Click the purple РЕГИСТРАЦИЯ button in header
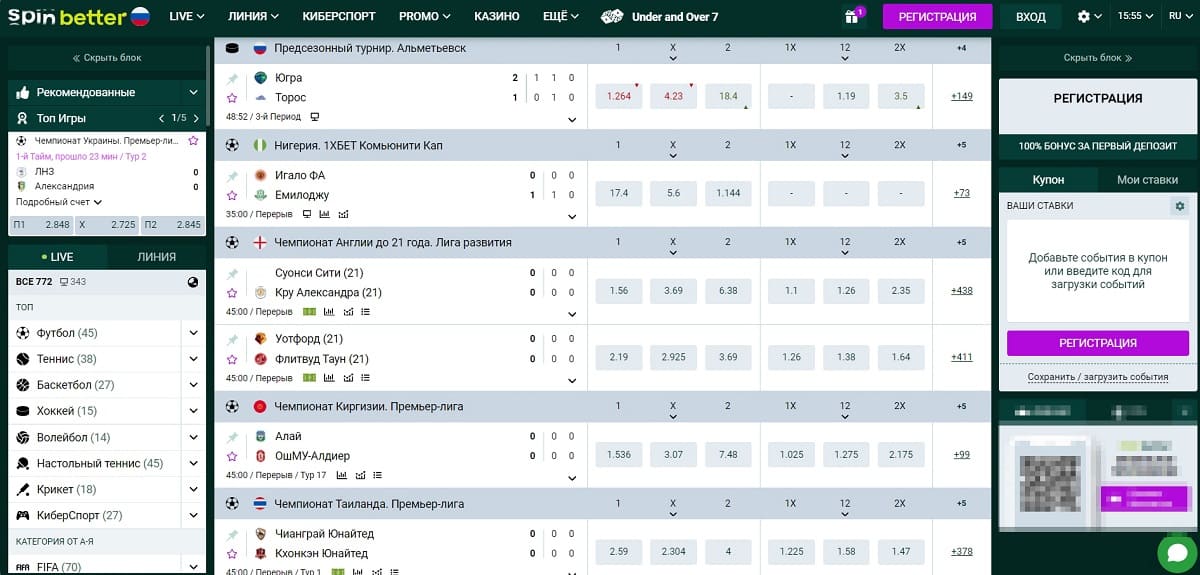Image resolution: width=1200 pixels, height=575 pixels. tap(937, 17)
